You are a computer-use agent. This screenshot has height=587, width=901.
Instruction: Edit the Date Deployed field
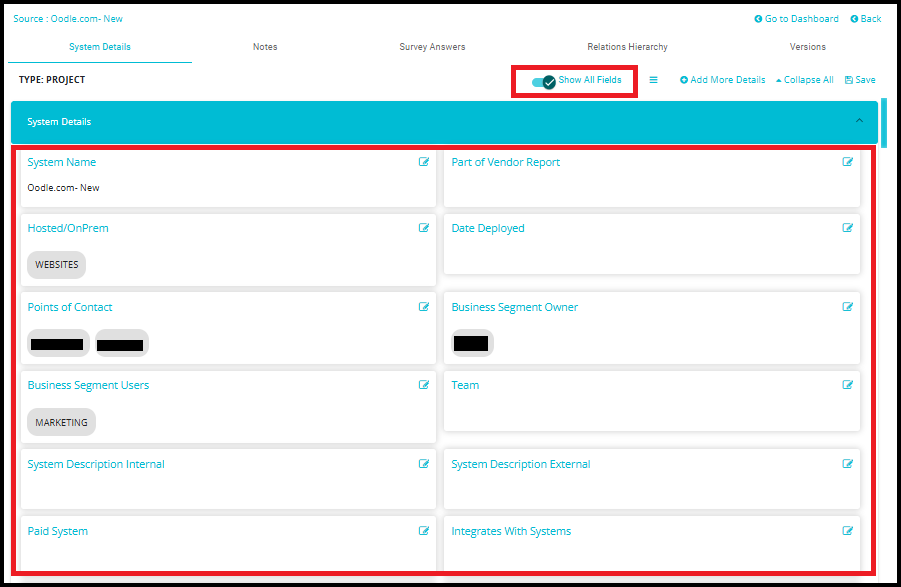(x=848, y=228)
